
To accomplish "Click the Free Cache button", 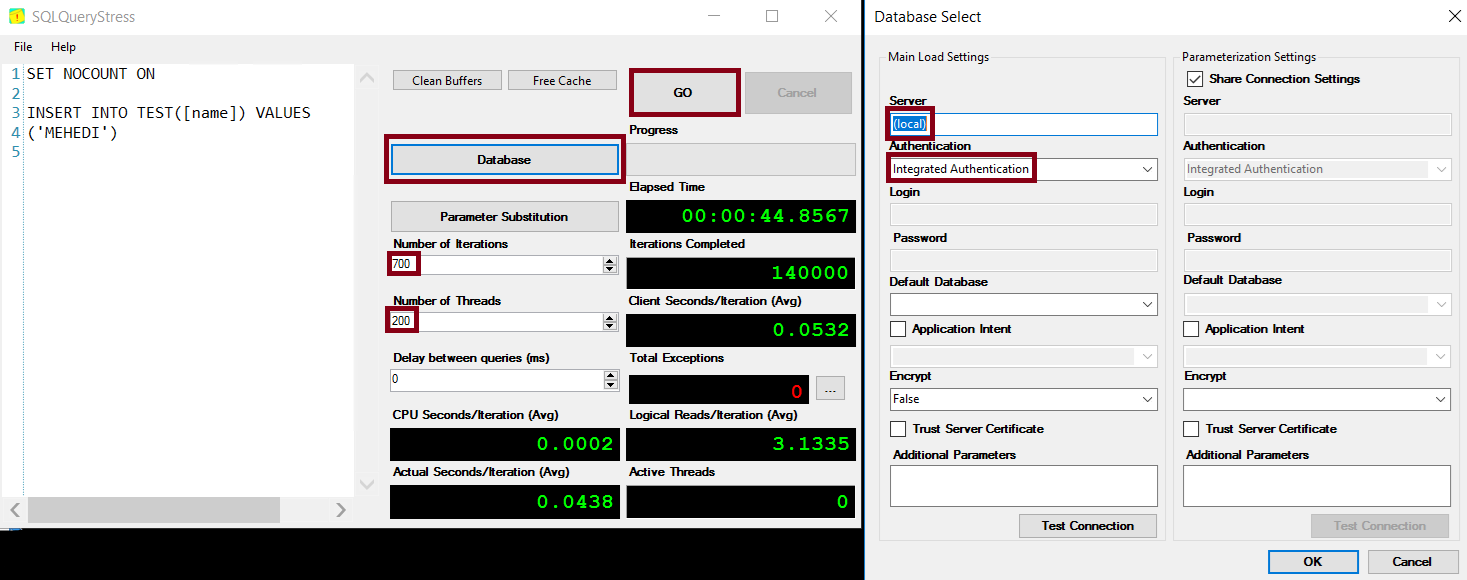I will pyautogui.click(x=562, y=81).
